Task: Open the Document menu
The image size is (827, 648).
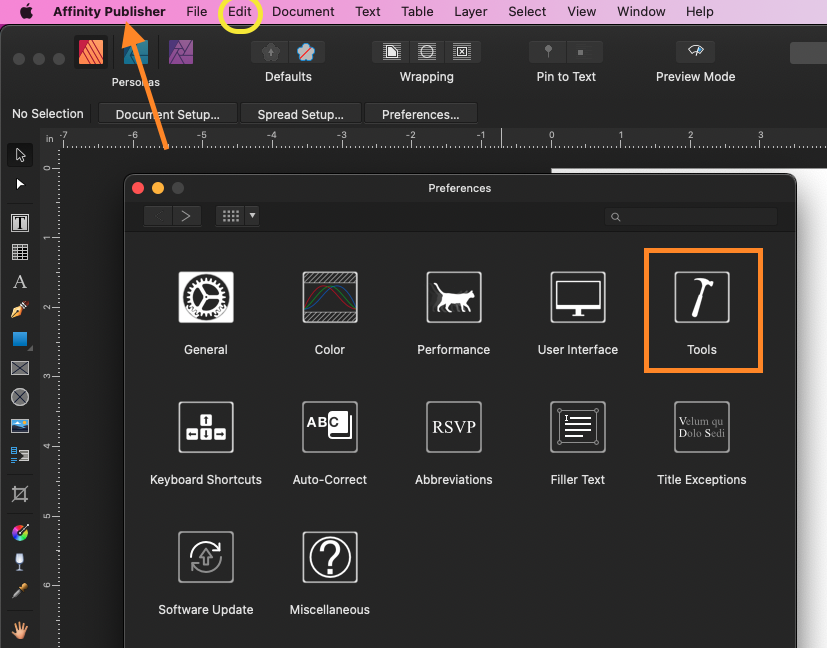Action: (303, 12)
